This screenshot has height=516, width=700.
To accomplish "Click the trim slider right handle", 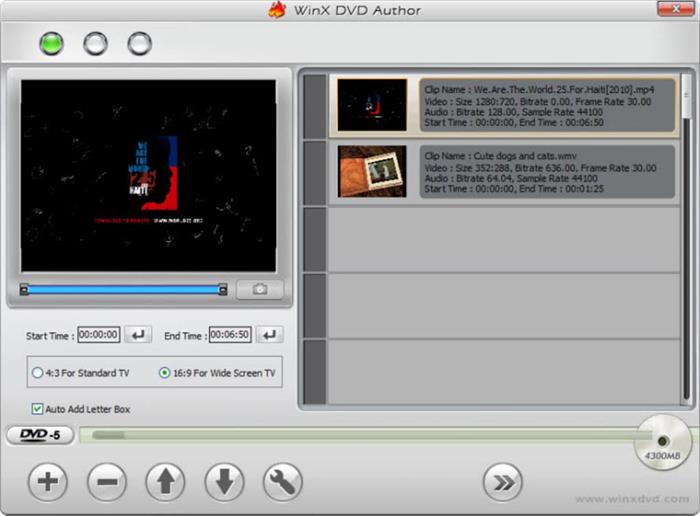I will coord(222,290).
